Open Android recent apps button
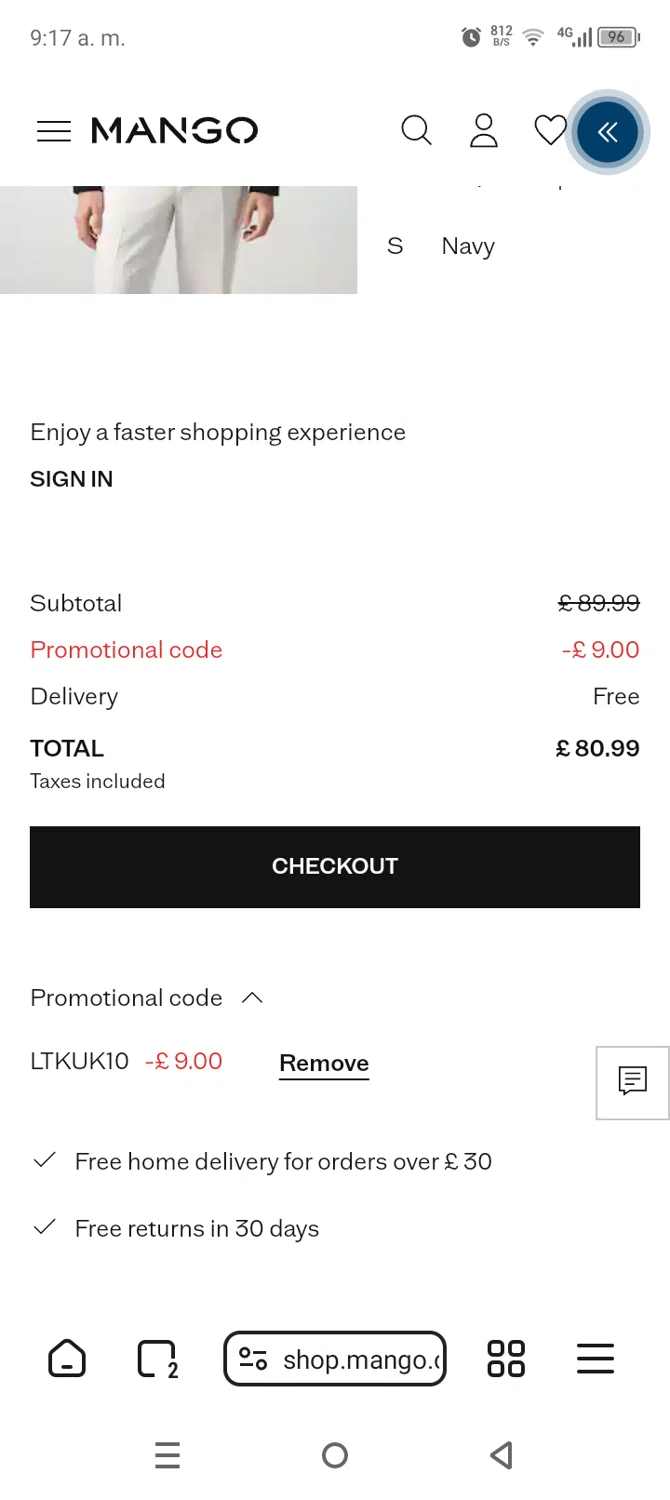This screenshot has width=670, height=1500. [x=168, y=1455]
